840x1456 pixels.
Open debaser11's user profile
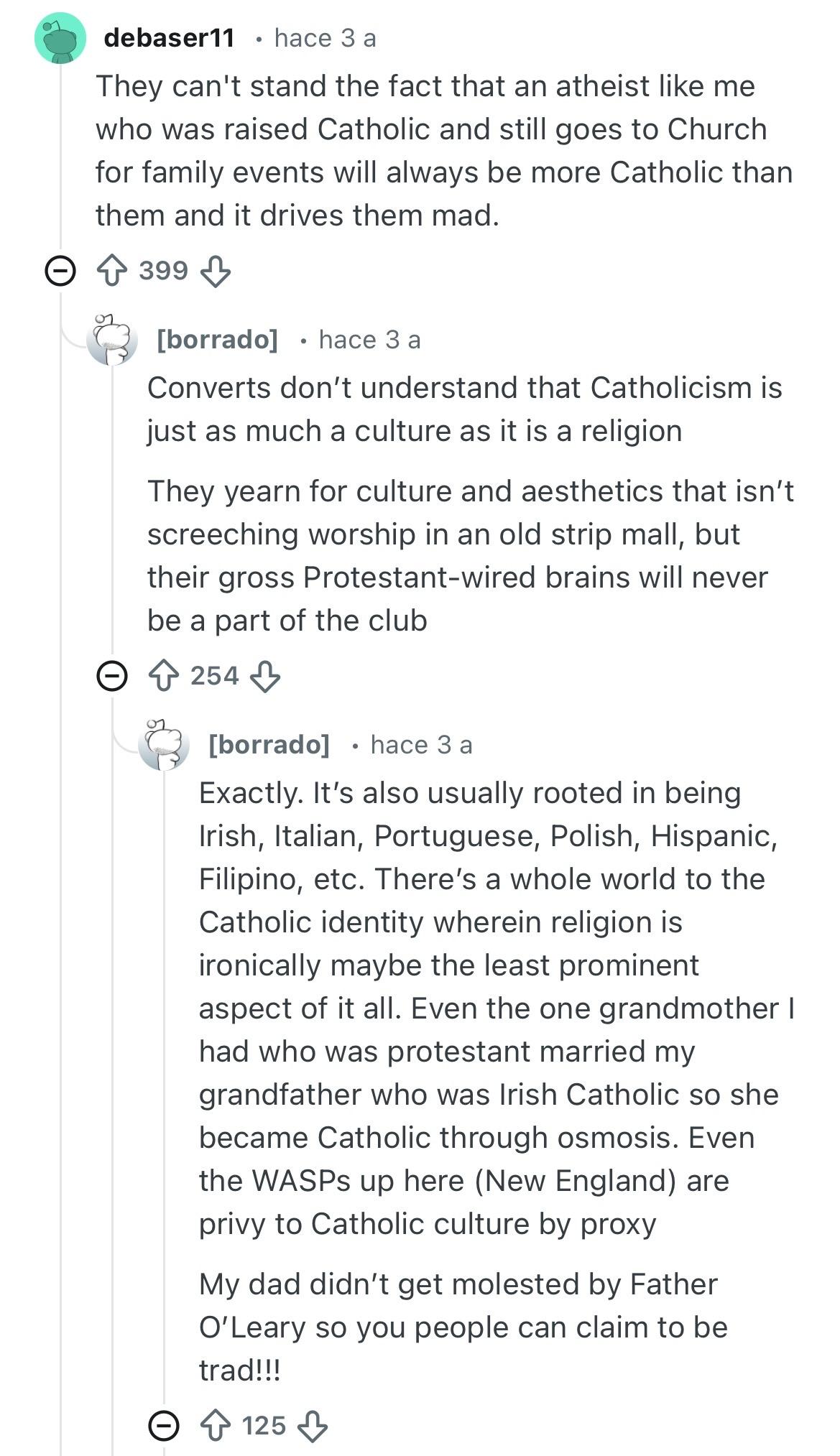click(x=169, y=38)
